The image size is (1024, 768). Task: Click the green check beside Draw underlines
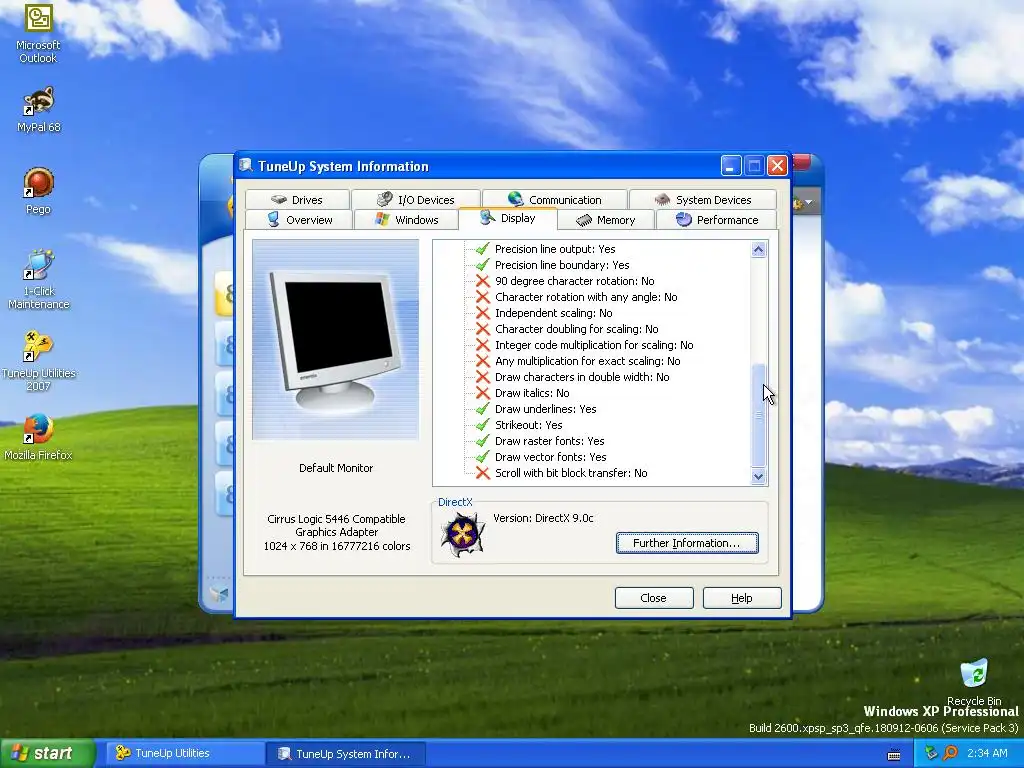[x=483, y=409]
